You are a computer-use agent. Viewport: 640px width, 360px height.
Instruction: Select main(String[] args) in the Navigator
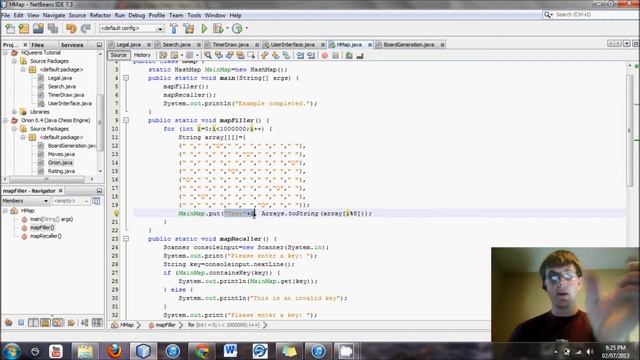pyautogui.click(x=51, y=219)
